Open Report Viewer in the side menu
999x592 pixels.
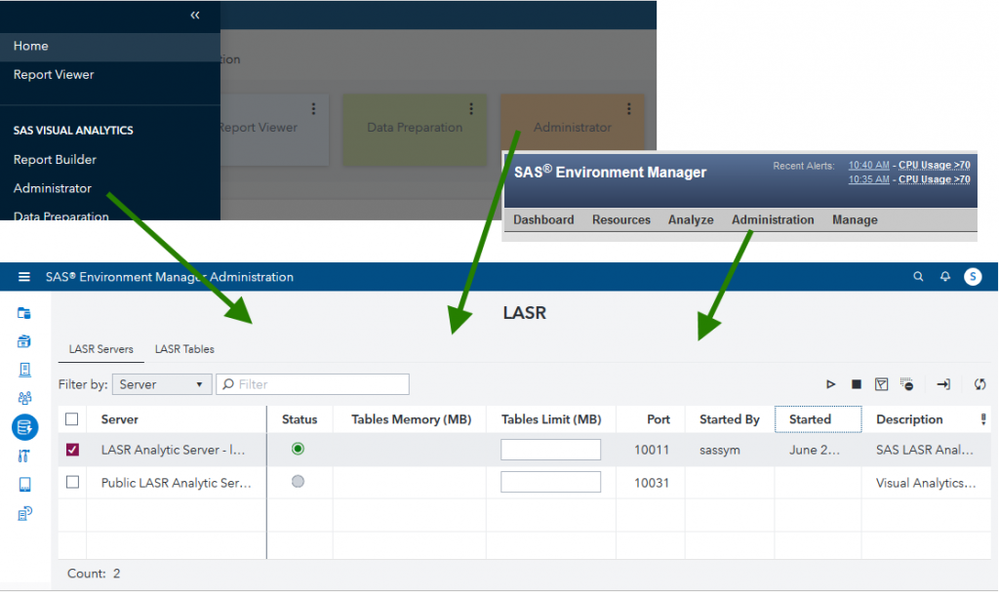tap(54, 75)
